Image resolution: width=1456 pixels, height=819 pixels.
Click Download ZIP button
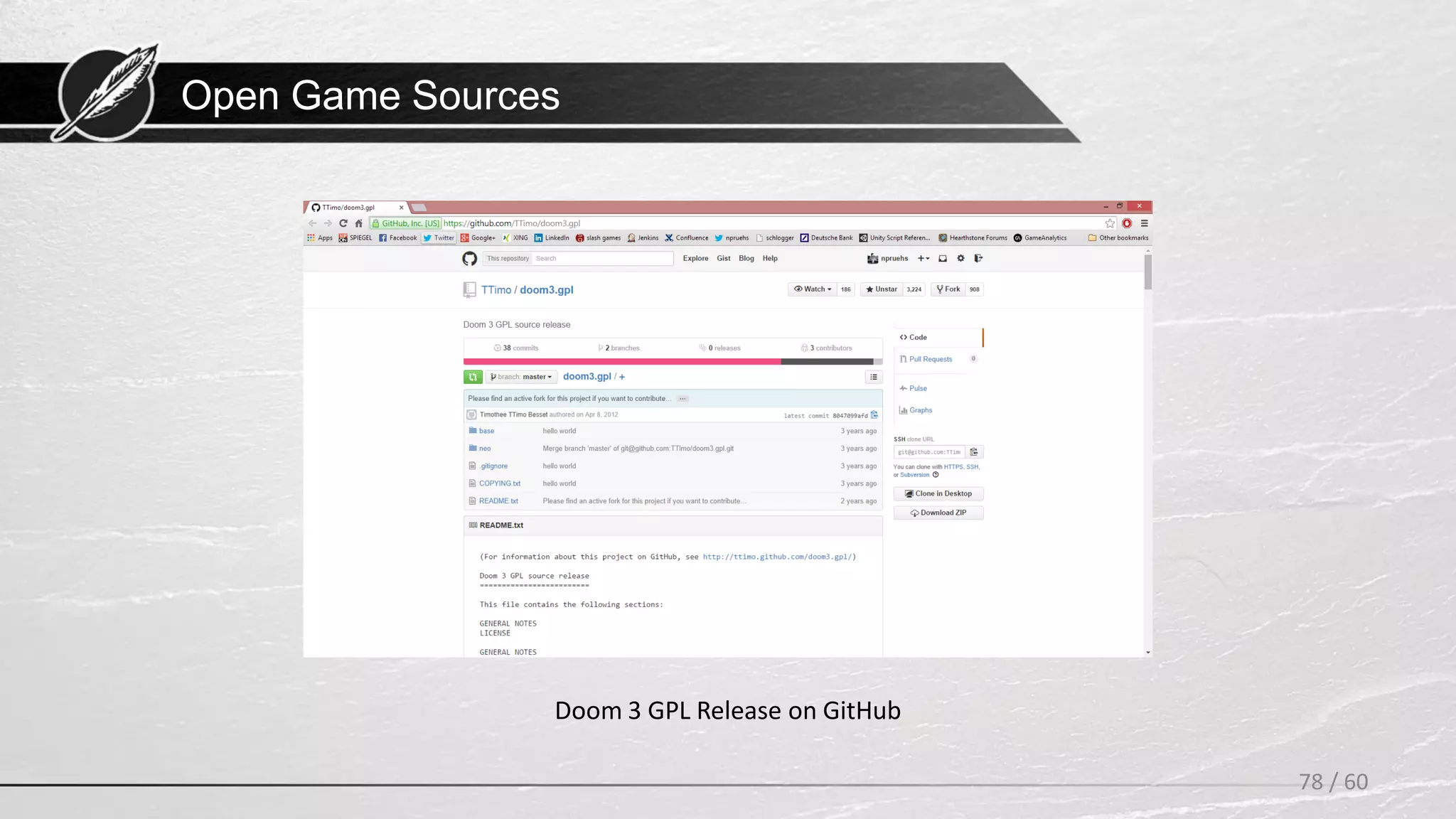938,513
